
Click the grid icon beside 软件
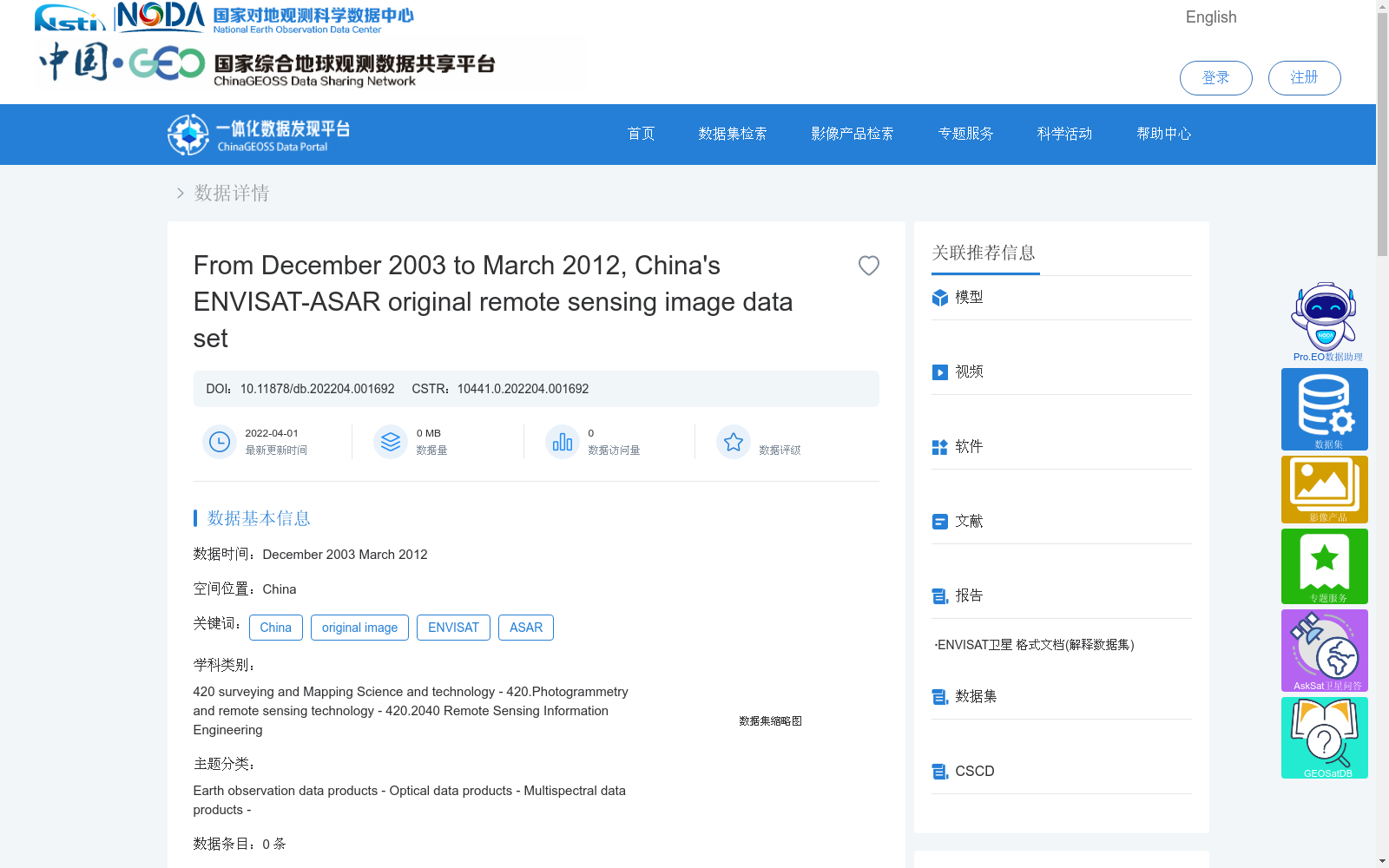tap(940, 447)
